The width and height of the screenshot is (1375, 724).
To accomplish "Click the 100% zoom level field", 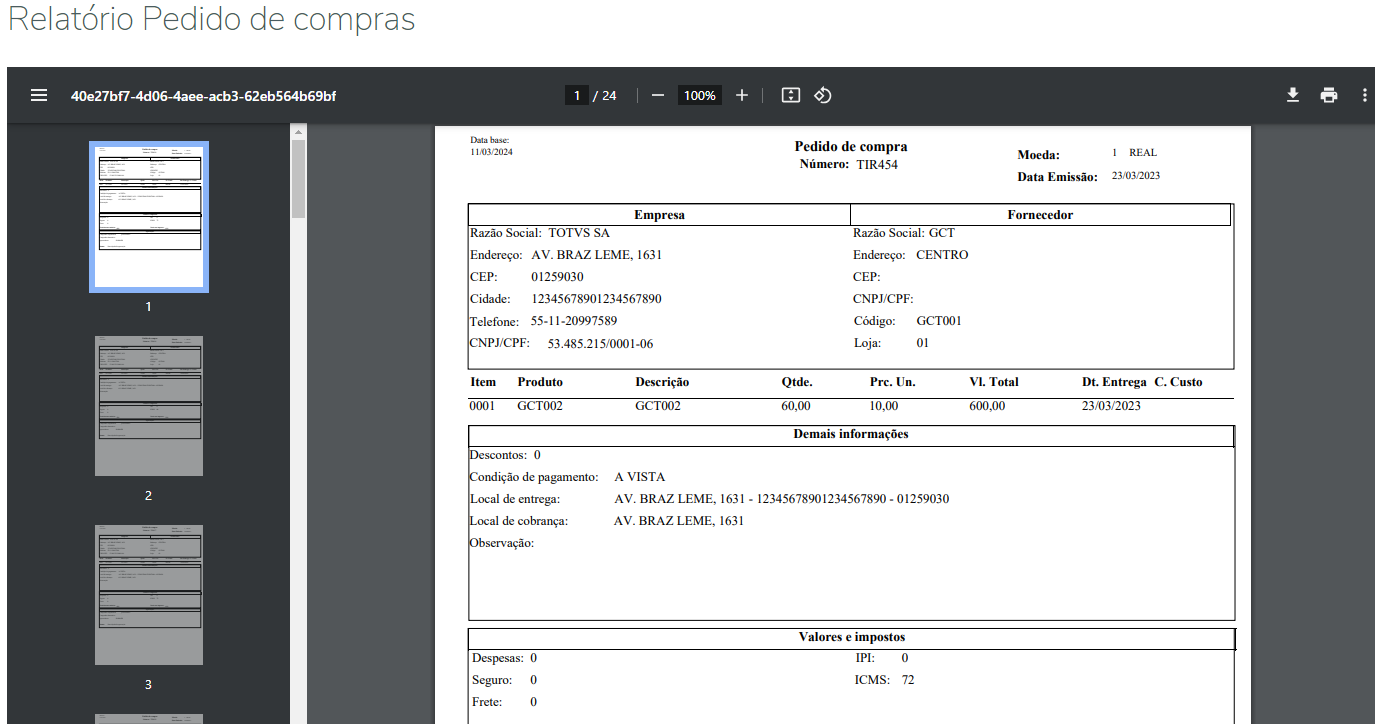I will tap(700, 96).
